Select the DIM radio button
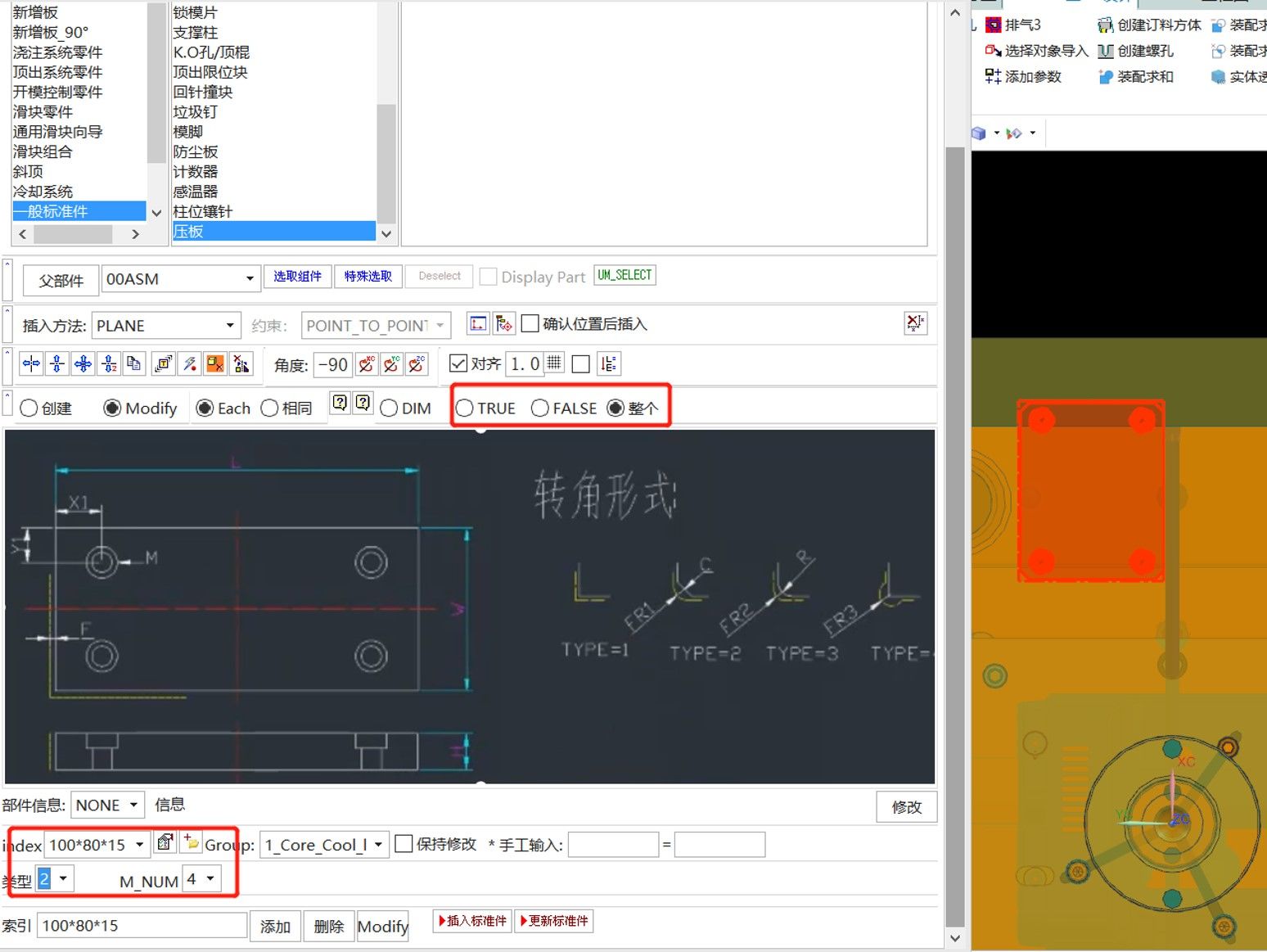The width and height of the screenshot is (1267, 952). click(x=389, y=408)
